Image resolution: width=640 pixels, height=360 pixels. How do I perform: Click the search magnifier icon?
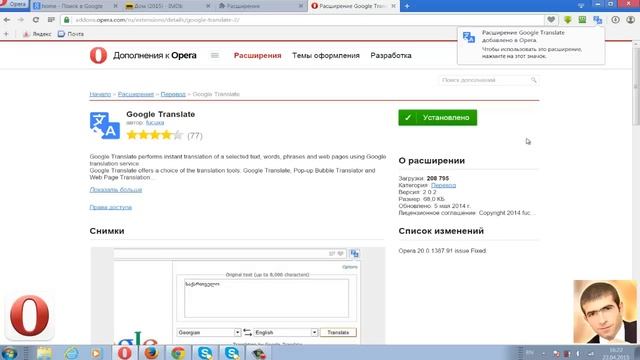(x=533, y=80)
